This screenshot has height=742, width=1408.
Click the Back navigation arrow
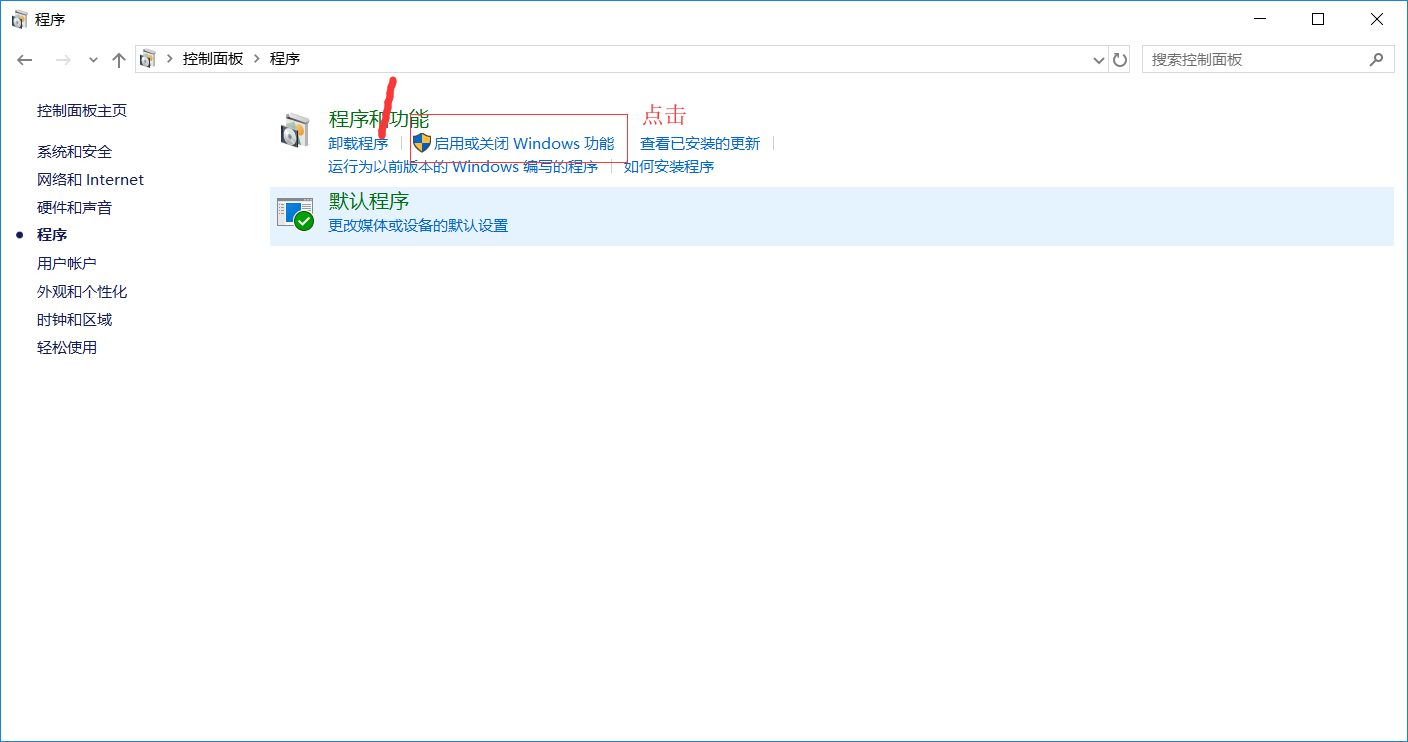pos(26,60)
